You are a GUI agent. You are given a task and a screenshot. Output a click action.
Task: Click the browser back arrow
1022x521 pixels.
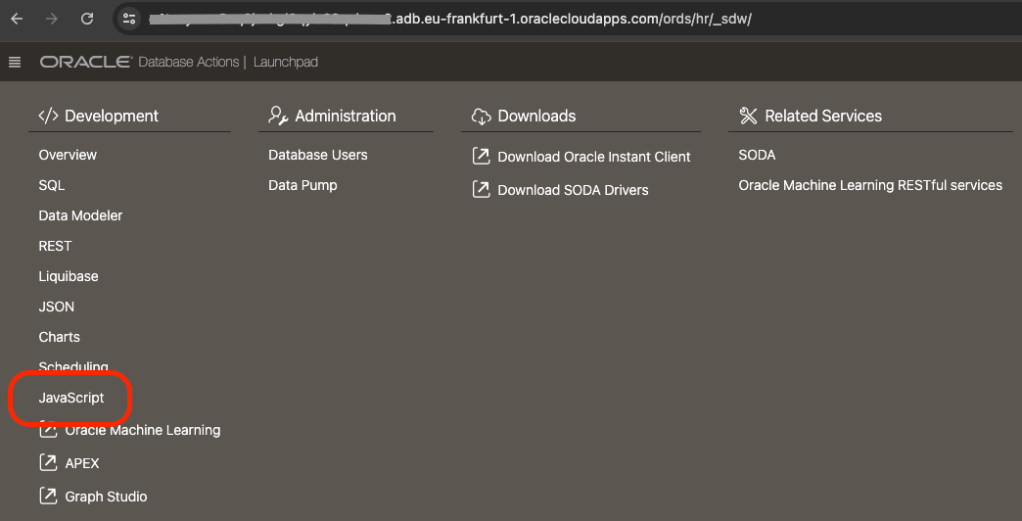point(16,19)
